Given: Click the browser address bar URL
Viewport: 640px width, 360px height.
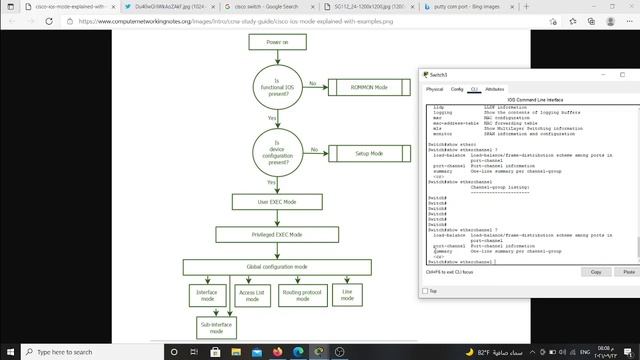Looking at the screenshot, I should 236,21.
